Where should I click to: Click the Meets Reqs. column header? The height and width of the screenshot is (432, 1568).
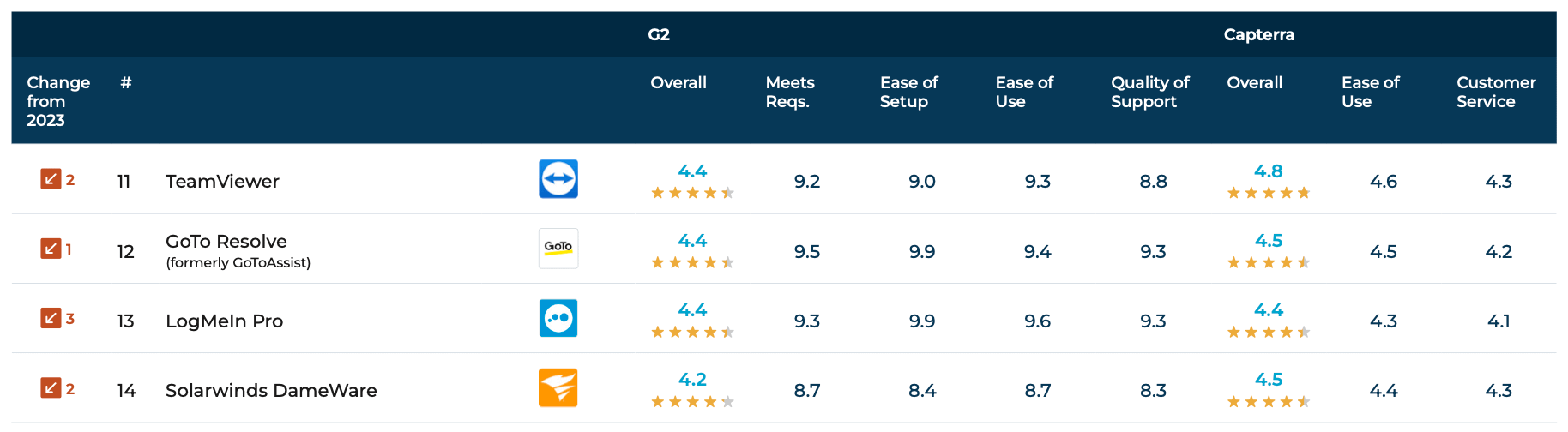click(790, 92)
